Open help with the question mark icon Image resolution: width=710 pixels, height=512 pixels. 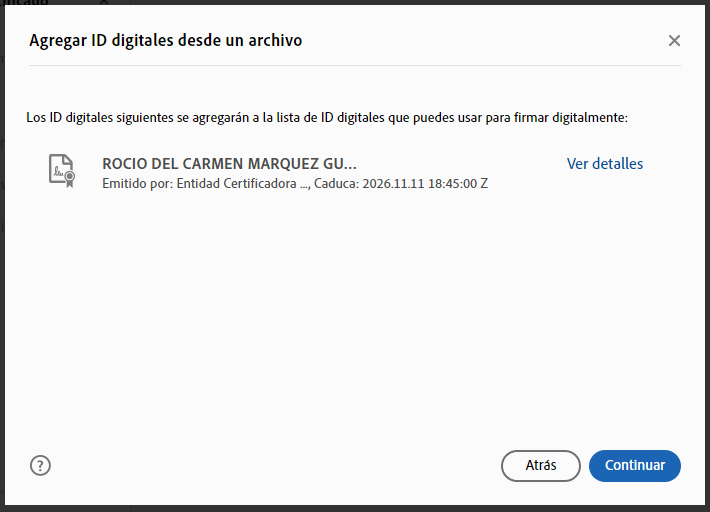click(40, 465)
